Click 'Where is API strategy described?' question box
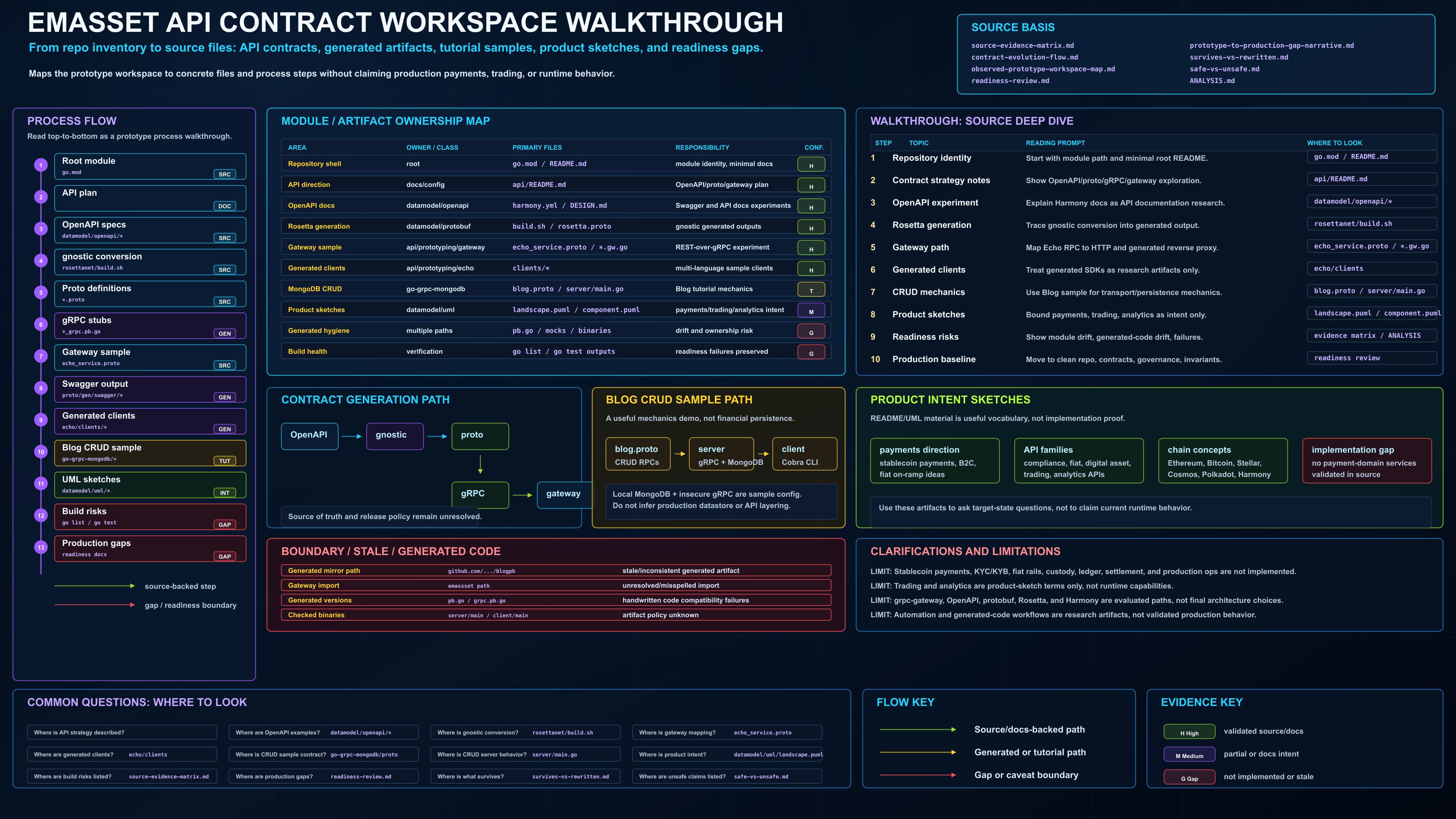The height and width of the screenshot is (819, 1456). pos(122,733)
